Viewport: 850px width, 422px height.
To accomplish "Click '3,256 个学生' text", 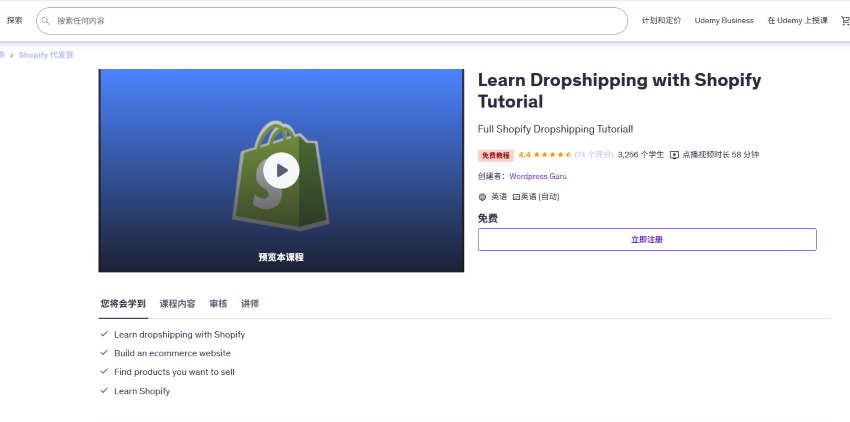I will (x=641, y=155).
